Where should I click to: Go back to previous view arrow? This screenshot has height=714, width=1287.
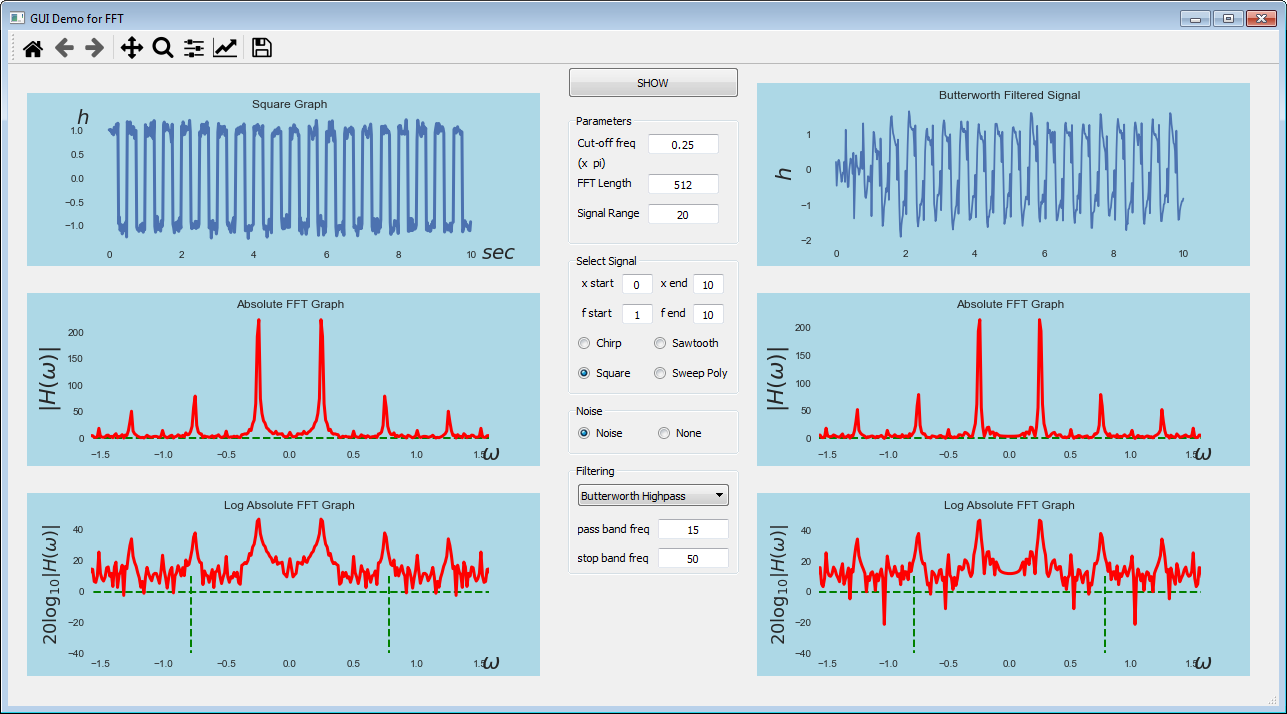[64, 48]
